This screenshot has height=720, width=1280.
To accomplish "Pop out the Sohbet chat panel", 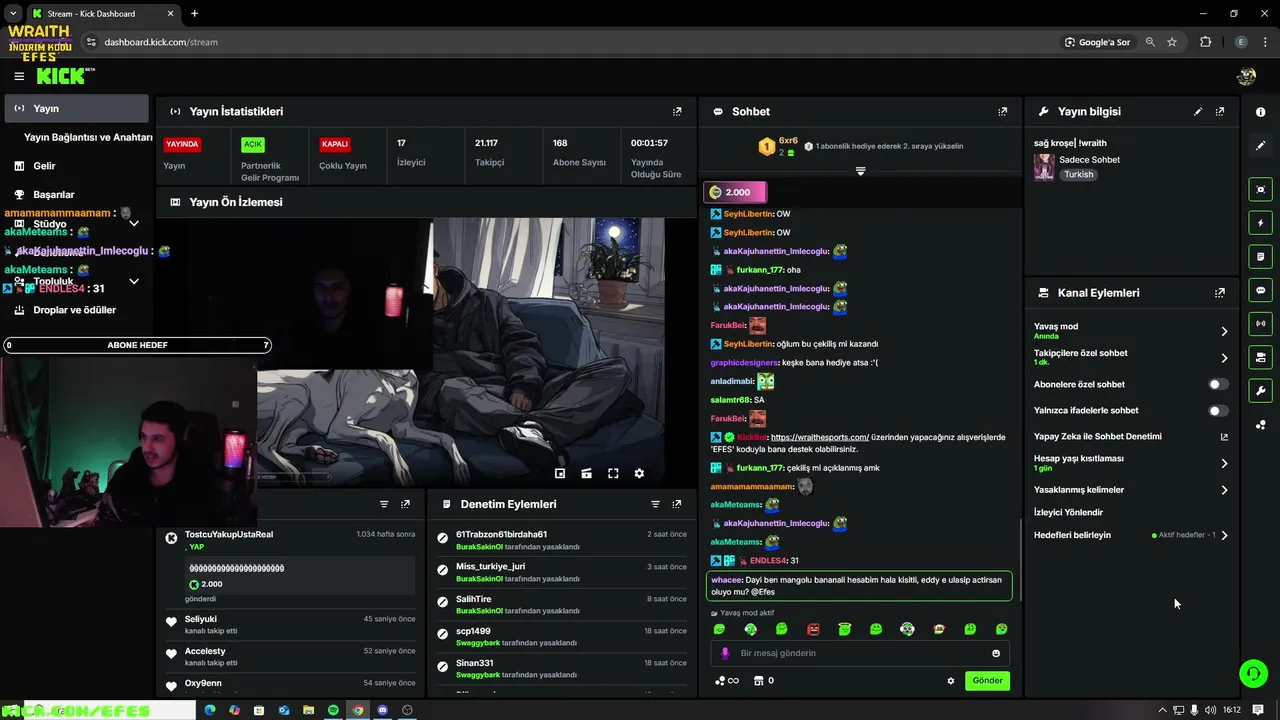I will pos(1003,112).
